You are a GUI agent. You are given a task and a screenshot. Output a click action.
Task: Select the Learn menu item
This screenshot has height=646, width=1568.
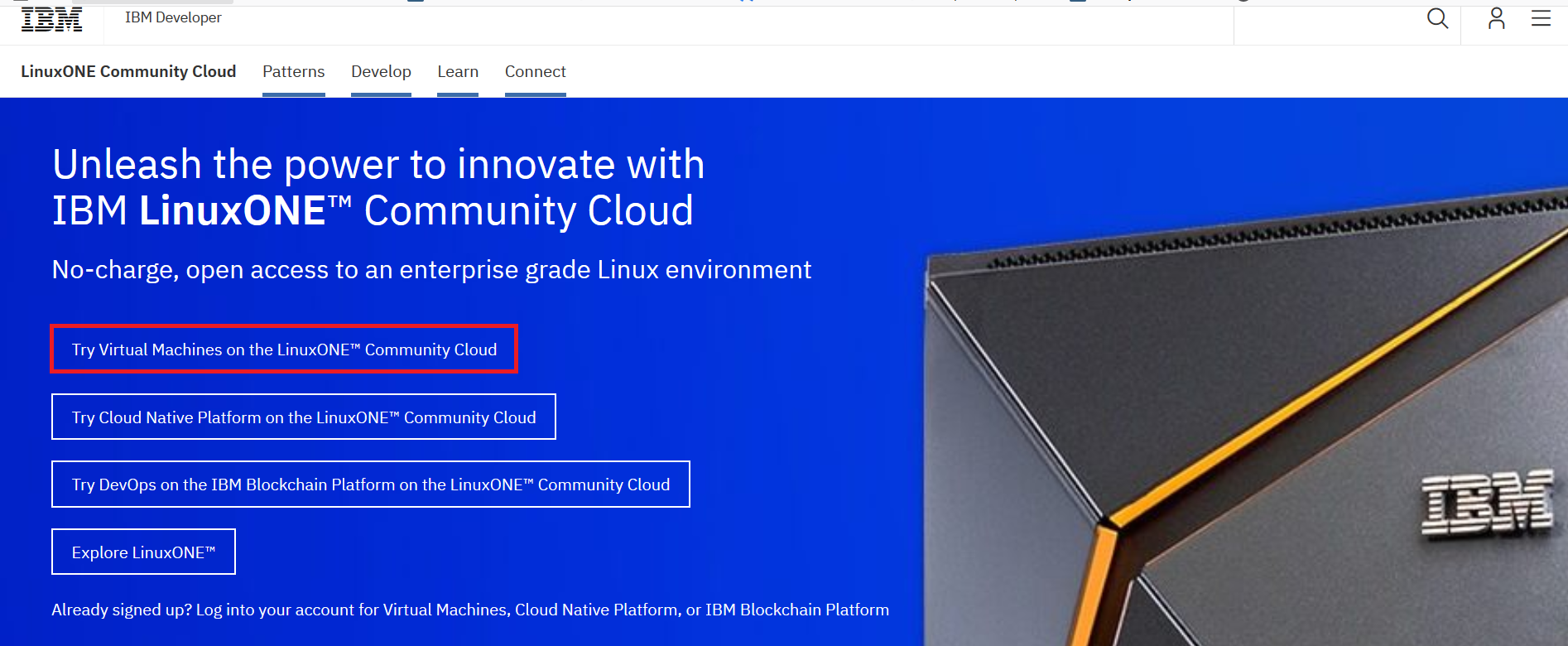pos(458,71)
